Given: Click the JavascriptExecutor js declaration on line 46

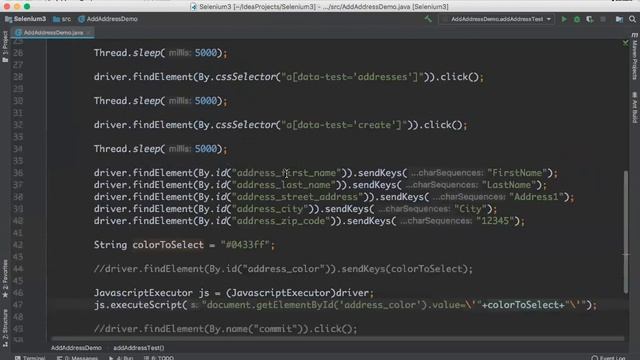Looking at the screenshot, I should click(x=233, y=293).
